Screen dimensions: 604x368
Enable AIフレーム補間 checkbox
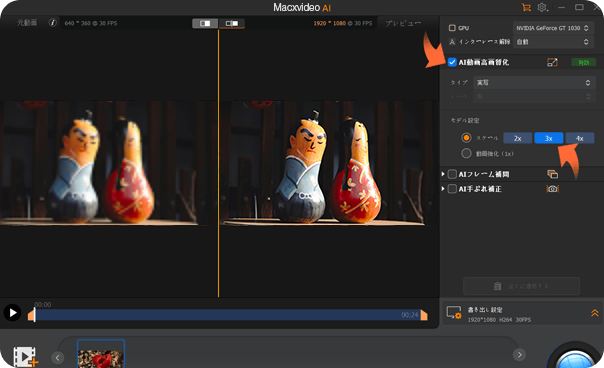(452, 174)
